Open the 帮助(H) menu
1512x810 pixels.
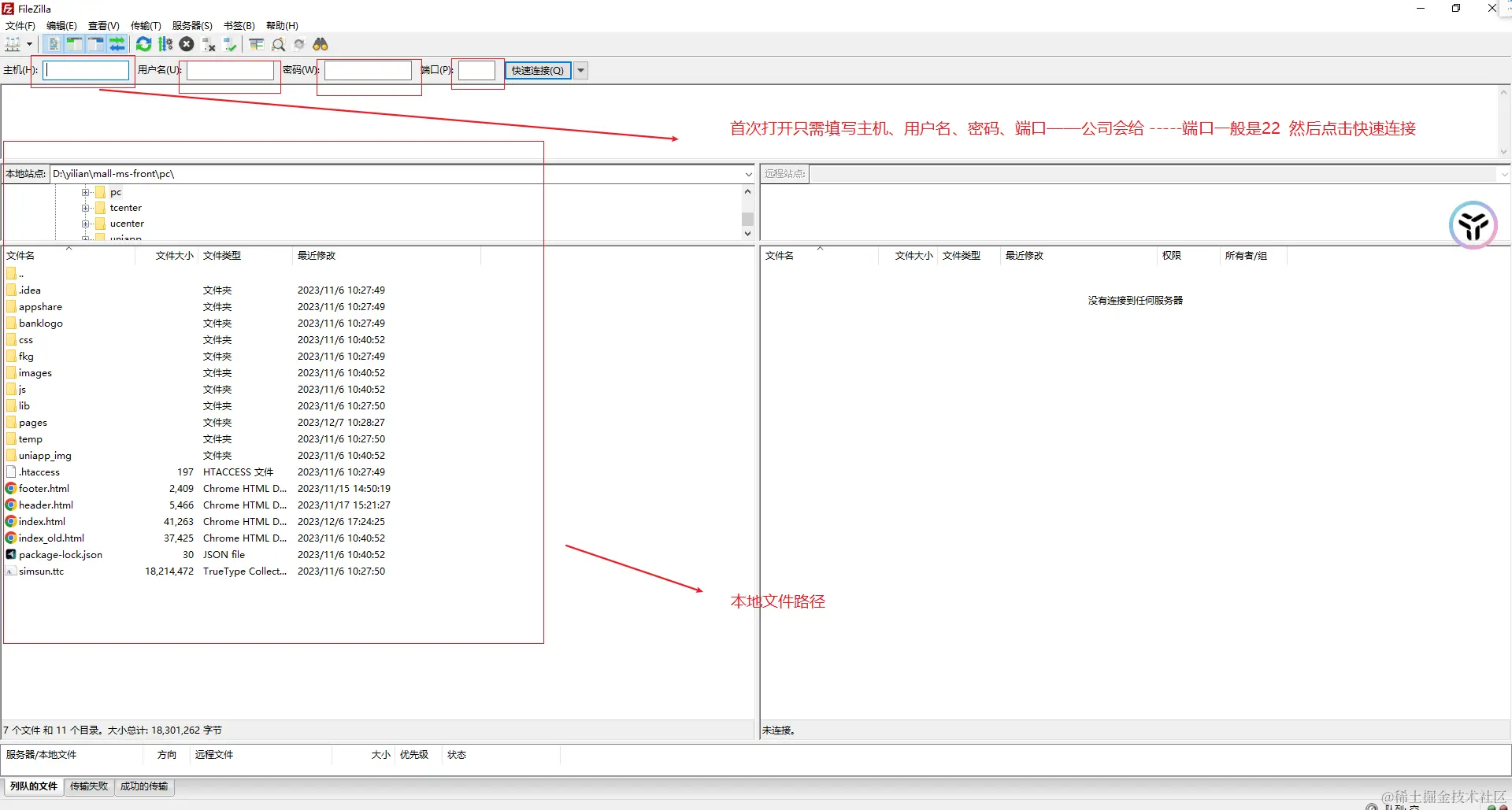[282, 25]
